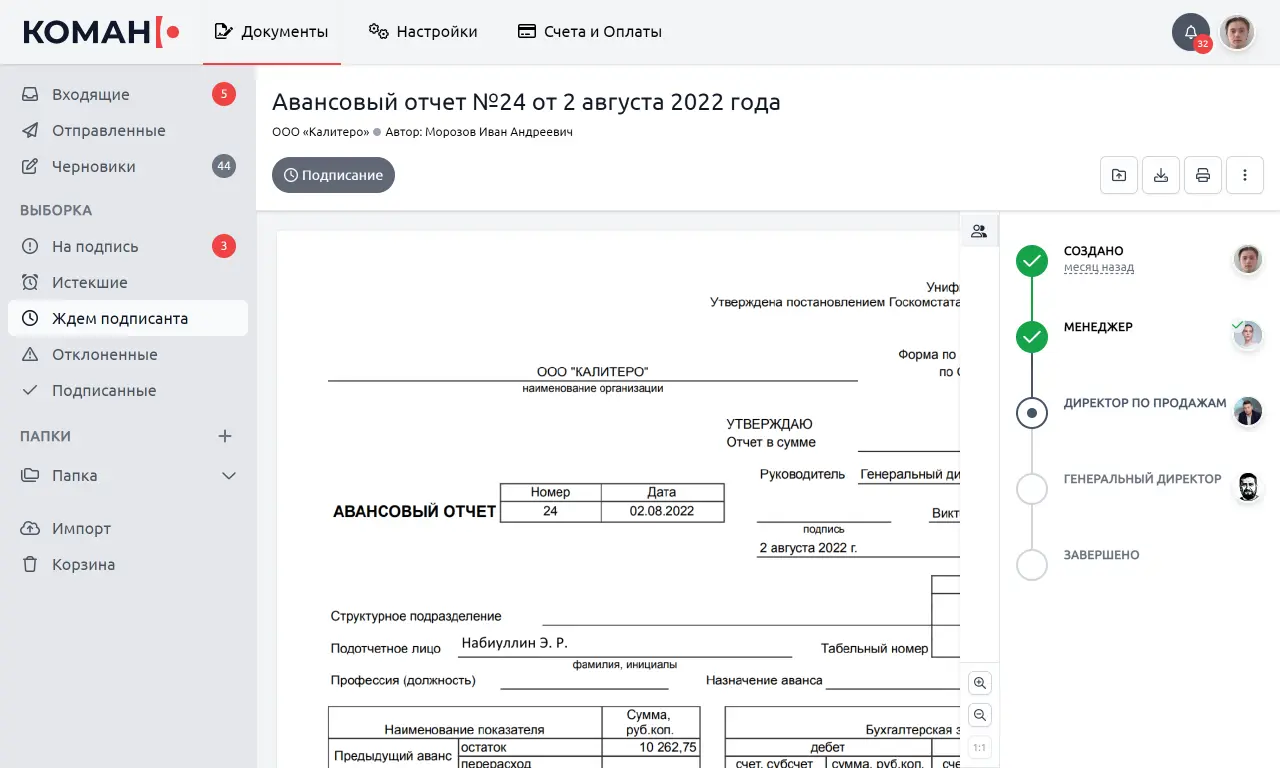Open Истекшие selection
Viewport: 1280px width, 768px height.
click(x=128, y=282)
